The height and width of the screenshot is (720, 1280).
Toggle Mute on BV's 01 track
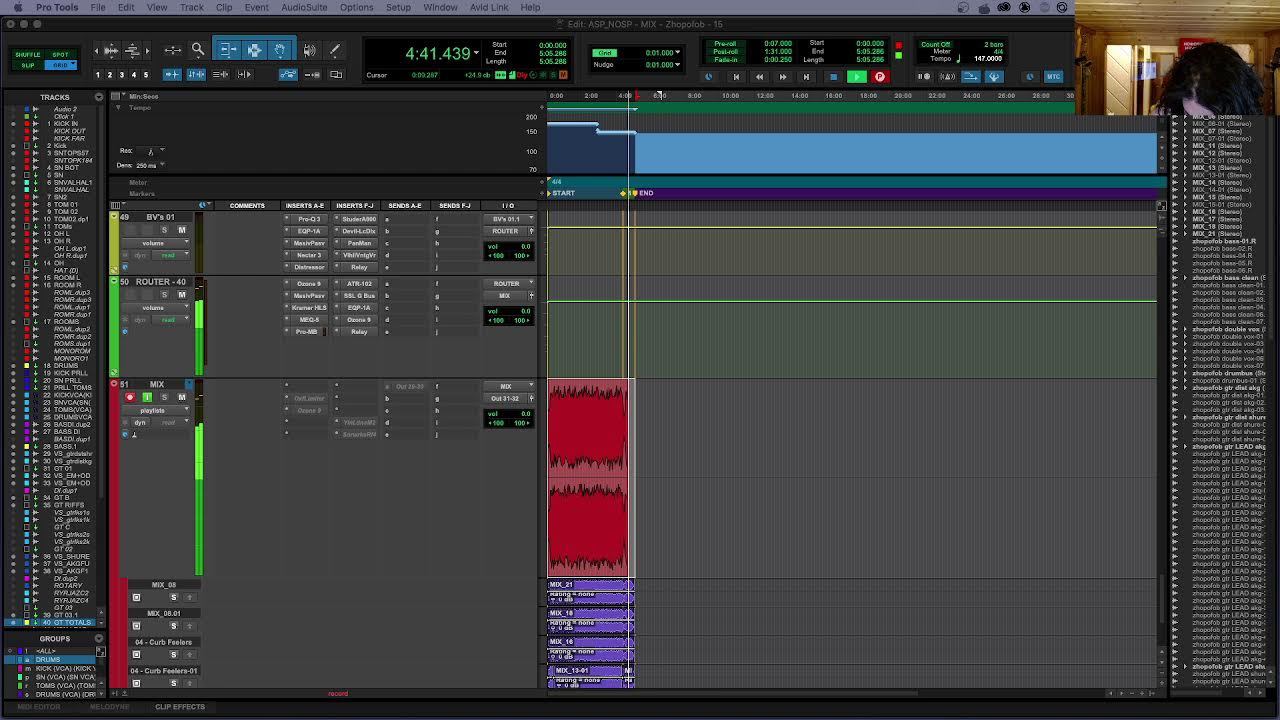point(182,230)
